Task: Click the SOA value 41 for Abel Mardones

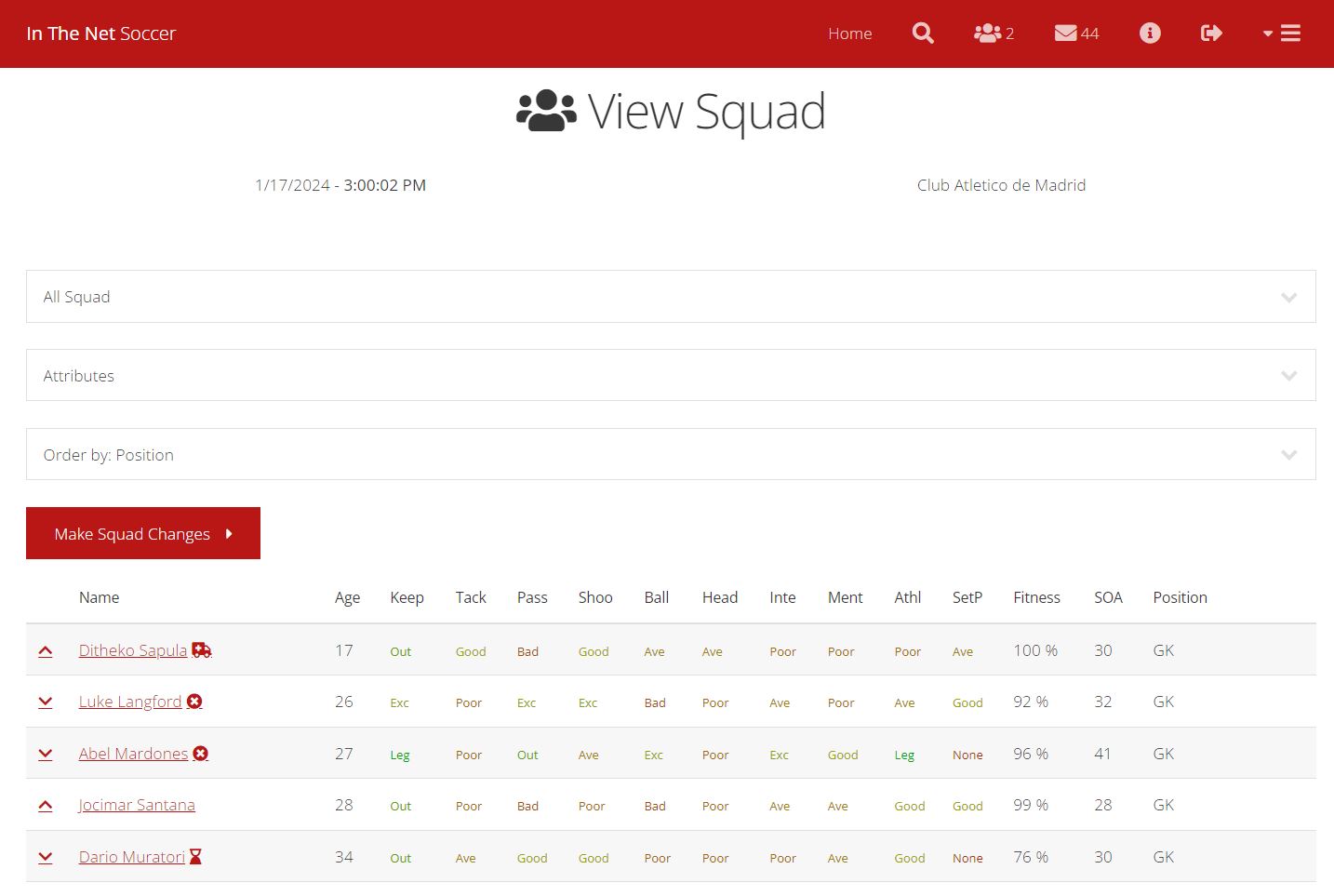Action: (1102, 754)
